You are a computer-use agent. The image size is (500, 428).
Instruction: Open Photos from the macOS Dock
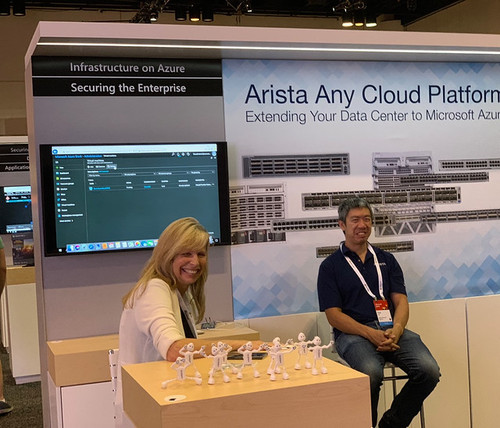coord(138,244)
